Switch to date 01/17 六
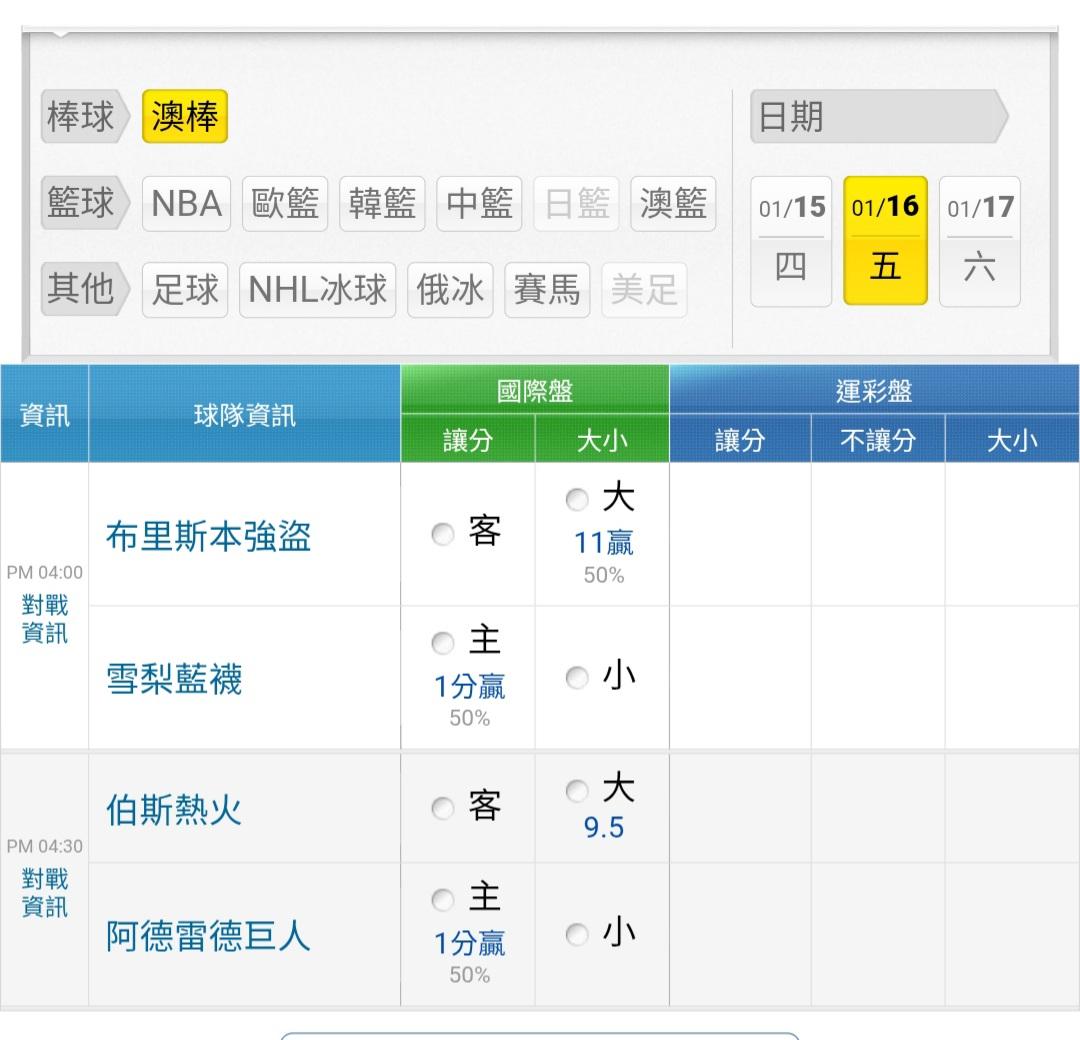 coord(980,241)
